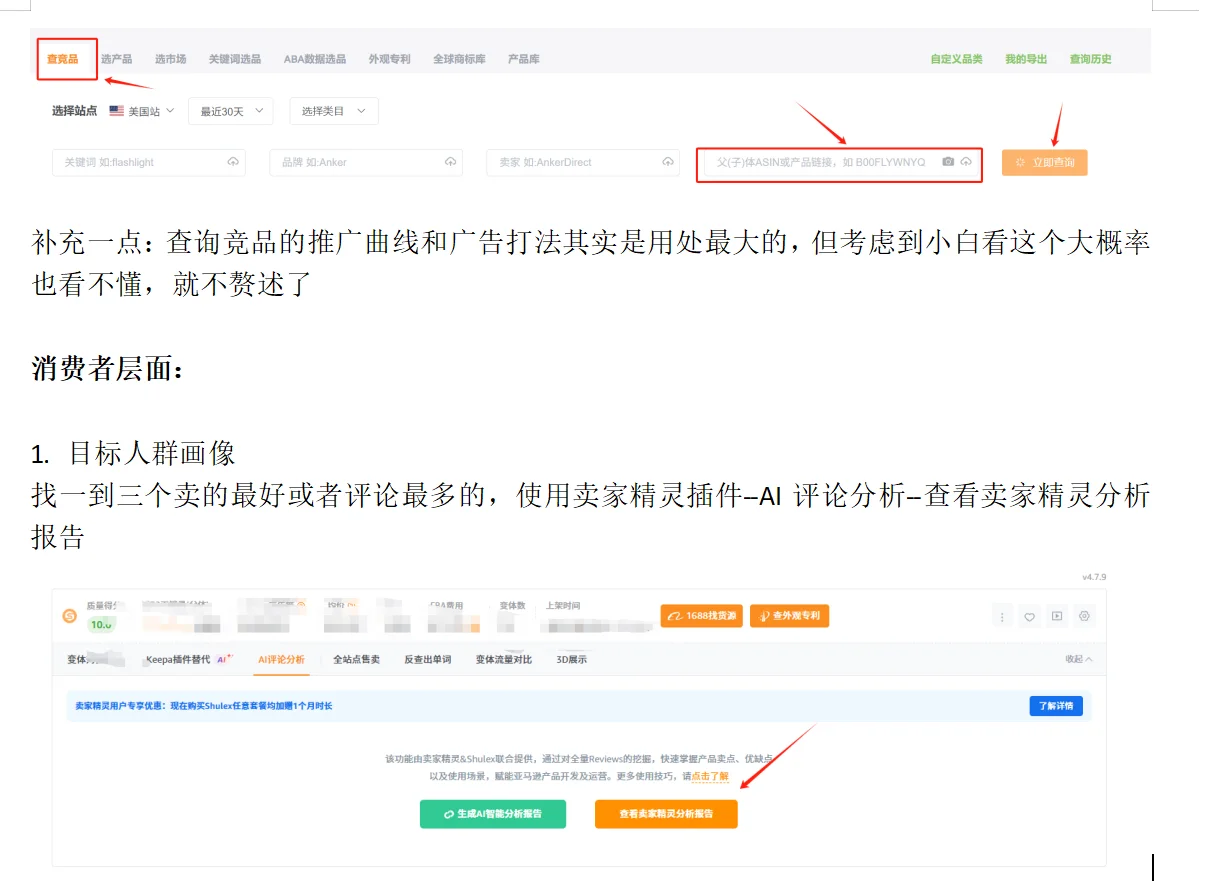
Task: Open the 选择类目 category dropdown
Action: [x=334, y=111]
